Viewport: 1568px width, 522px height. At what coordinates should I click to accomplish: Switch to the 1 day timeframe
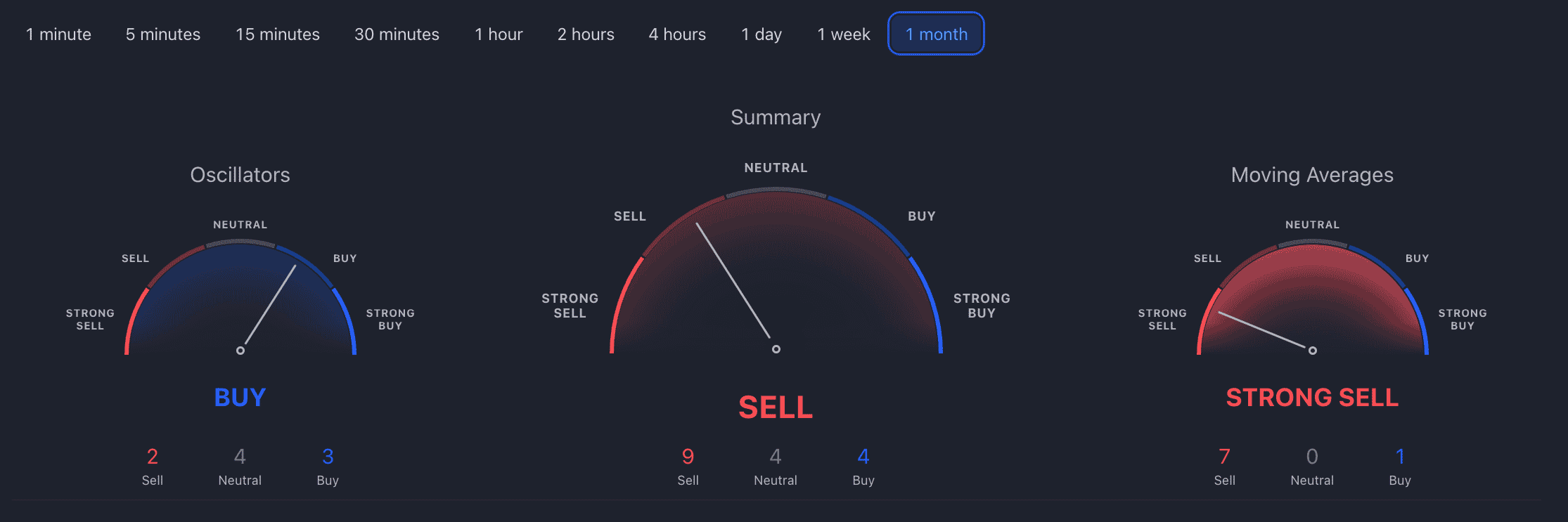(x=761, y=34)
